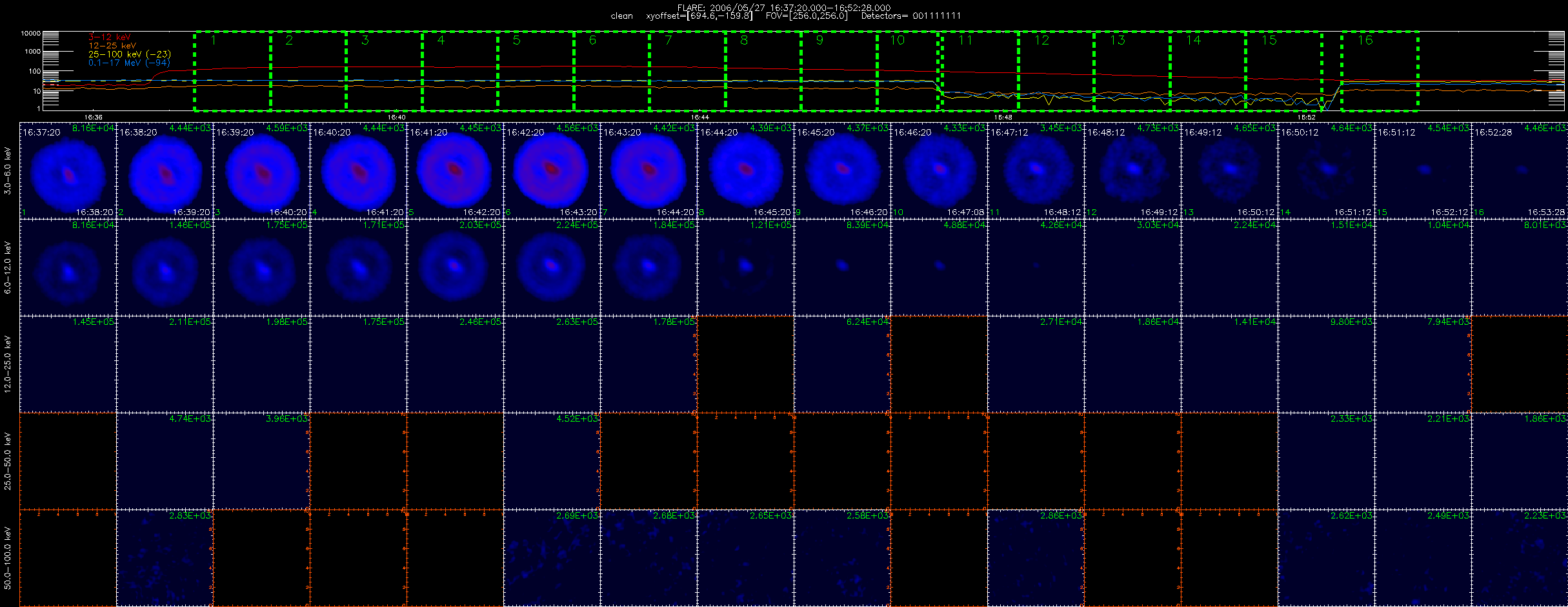Open the 3.0-6.0 keV image at 16:46:20
1568x607 pixels.
click(939, 170)
